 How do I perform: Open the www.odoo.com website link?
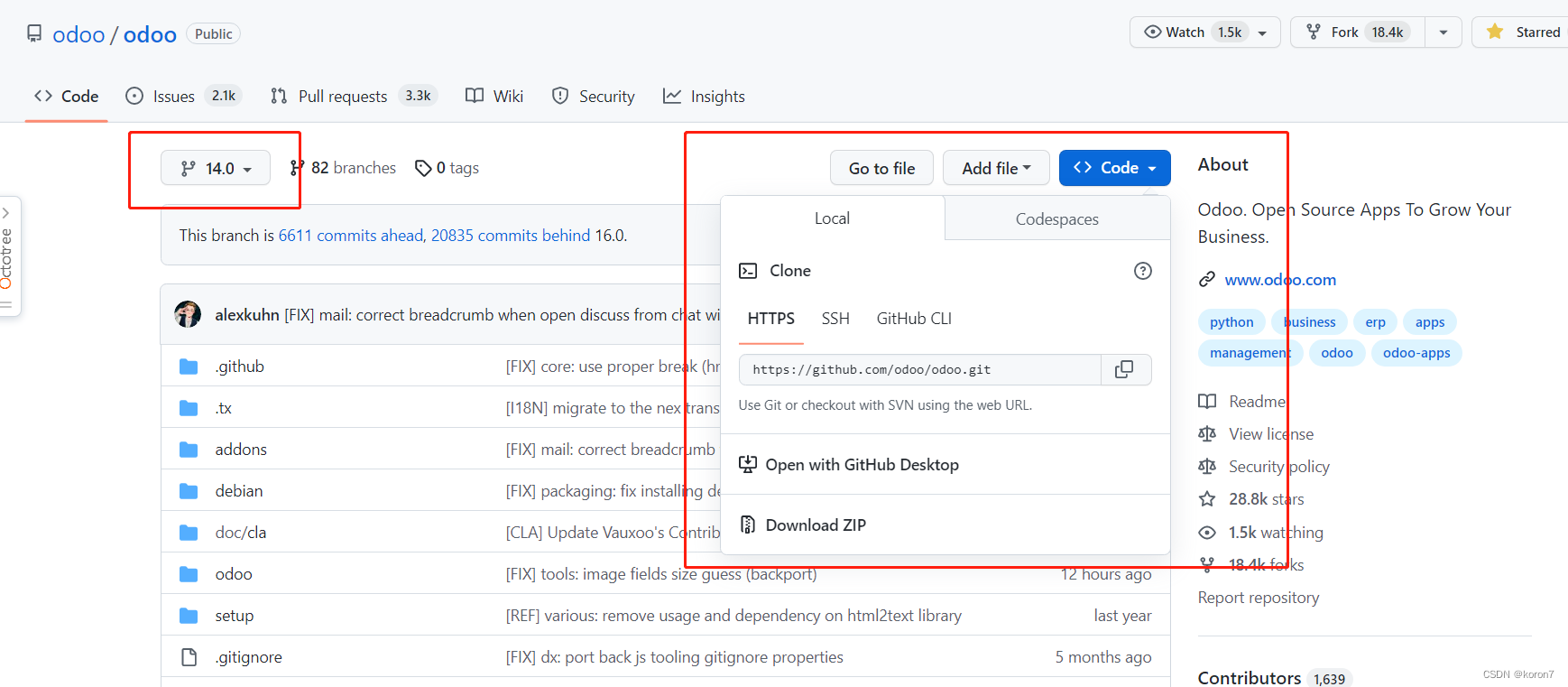[1280, 280]
